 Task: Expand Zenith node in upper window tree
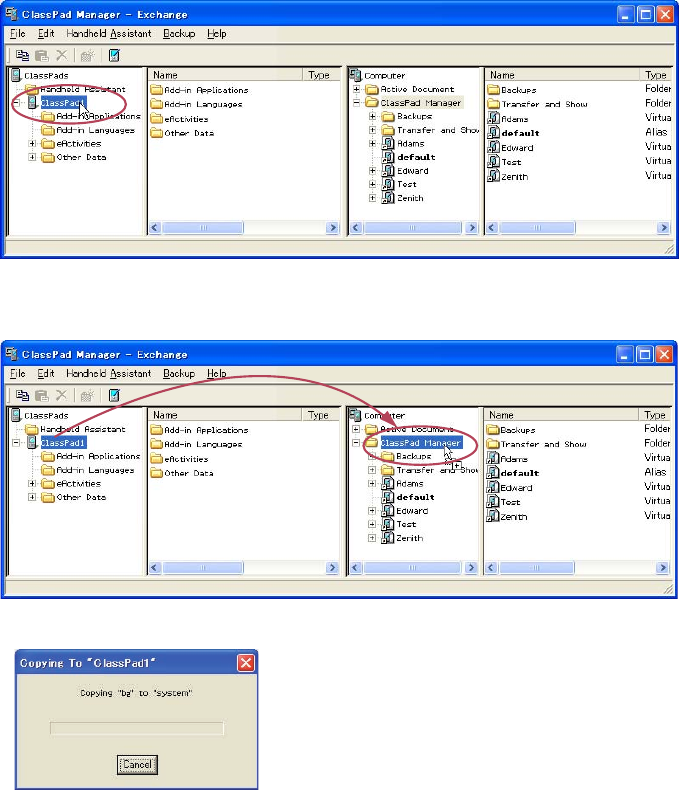[373, 198]
